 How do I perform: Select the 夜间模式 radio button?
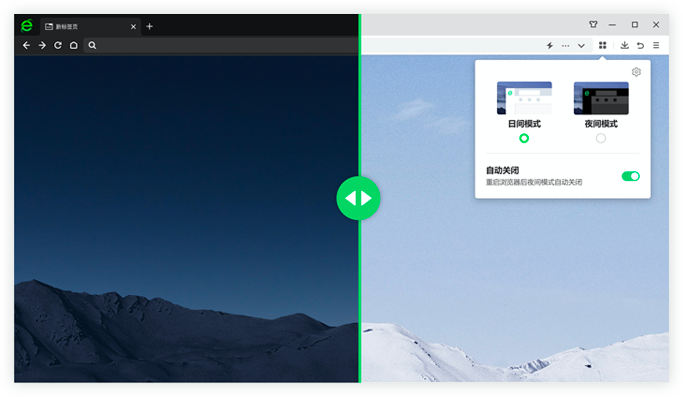[x=601, y=139]
